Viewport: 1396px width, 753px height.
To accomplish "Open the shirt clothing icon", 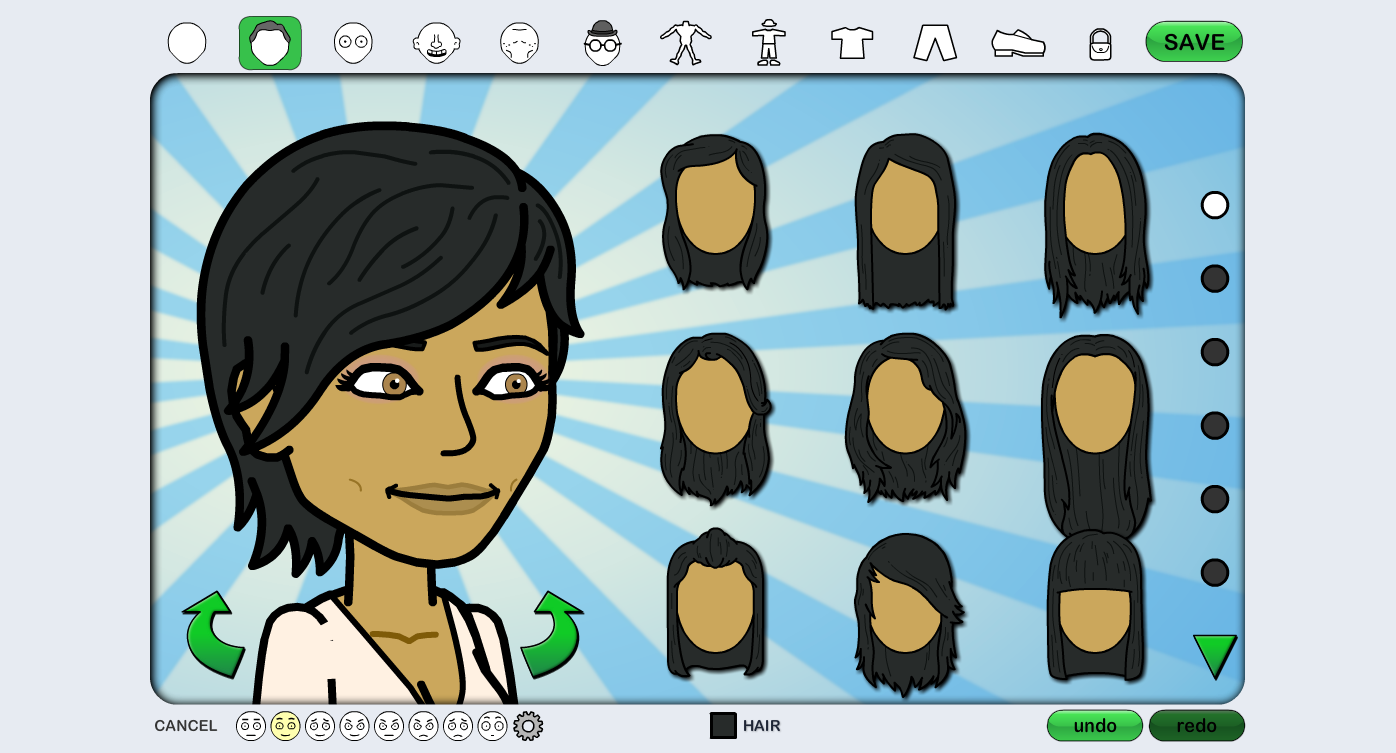I will coord(851,43).
